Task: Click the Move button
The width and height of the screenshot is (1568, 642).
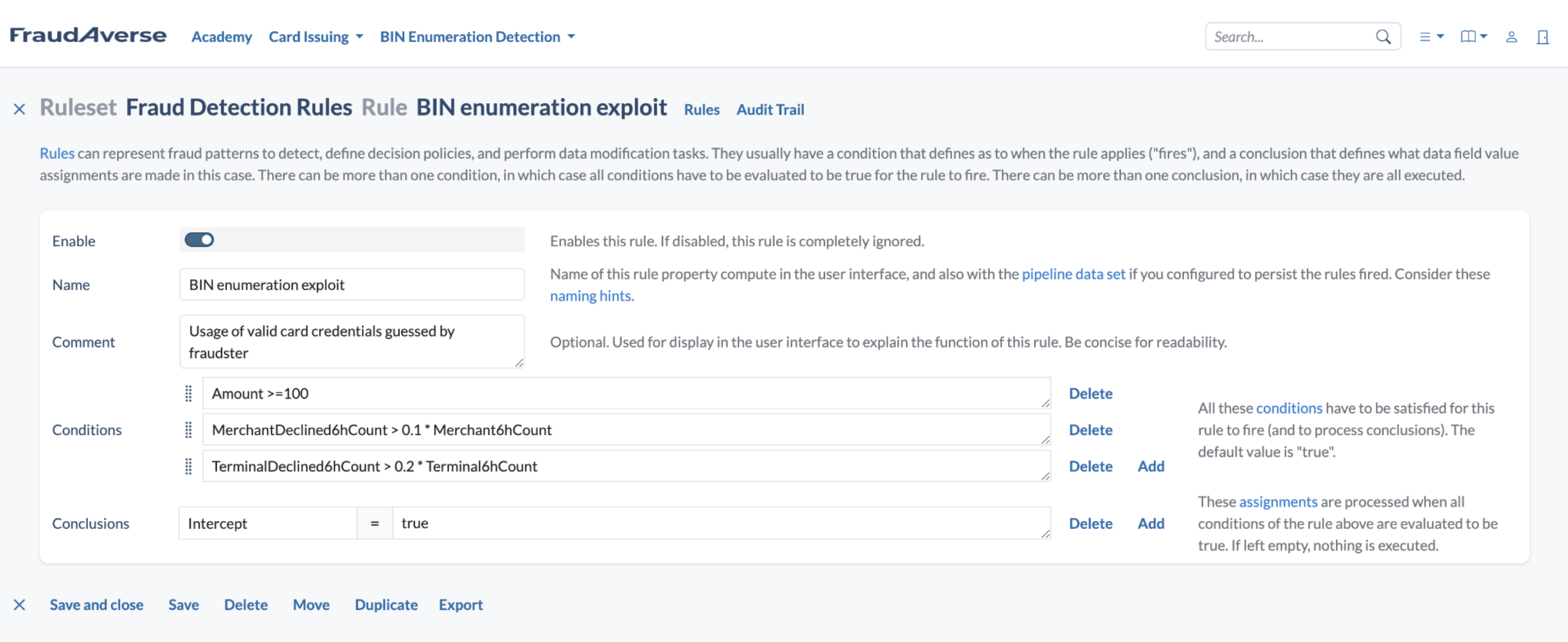Action: pyautogui.click(x=311, y=604)
